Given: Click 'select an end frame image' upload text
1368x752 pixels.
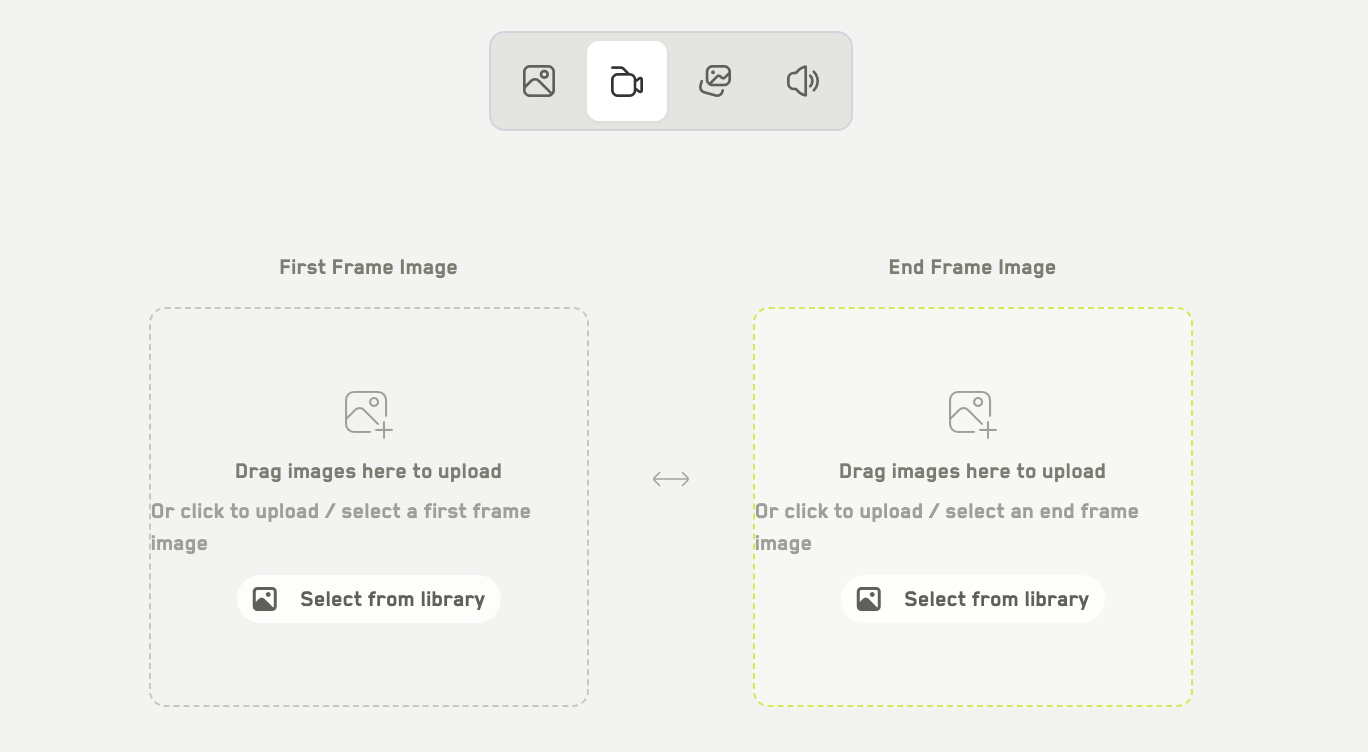Looking at the screenshot, I should pos(947,527).
